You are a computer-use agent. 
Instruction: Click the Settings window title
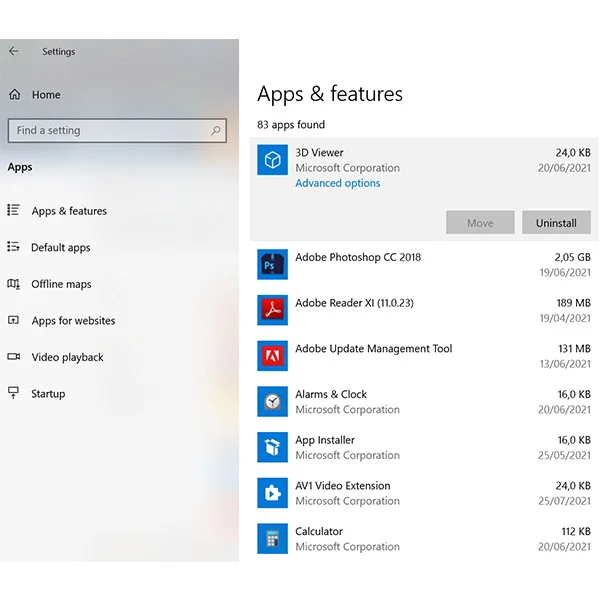pos(59,52)
